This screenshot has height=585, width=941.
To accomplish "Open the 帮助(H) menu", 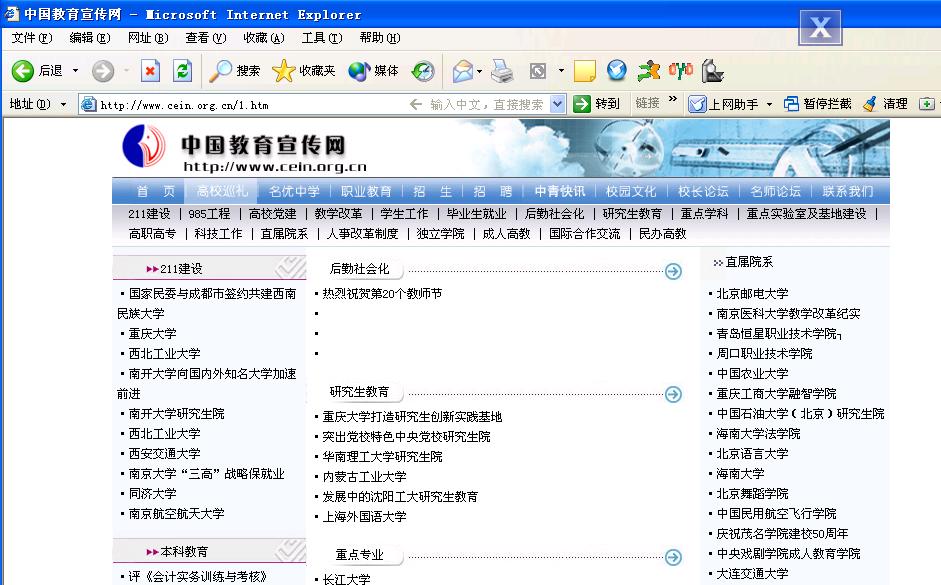I will pos(380,38).
